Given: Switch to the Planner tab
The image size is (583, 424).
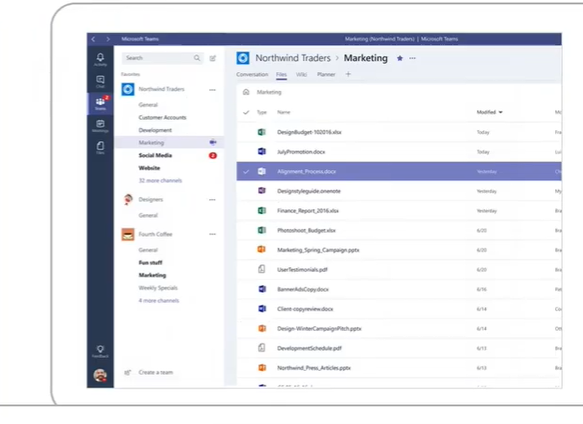Looking at the screenshot, I should click(x=326, y=74).
